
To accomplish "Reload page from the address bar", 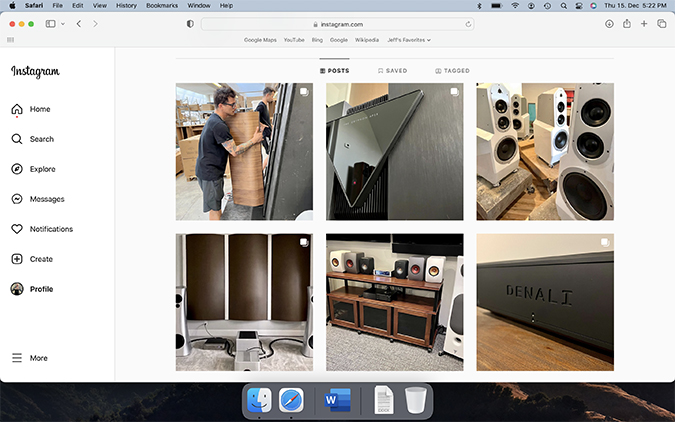I will 468,23.
